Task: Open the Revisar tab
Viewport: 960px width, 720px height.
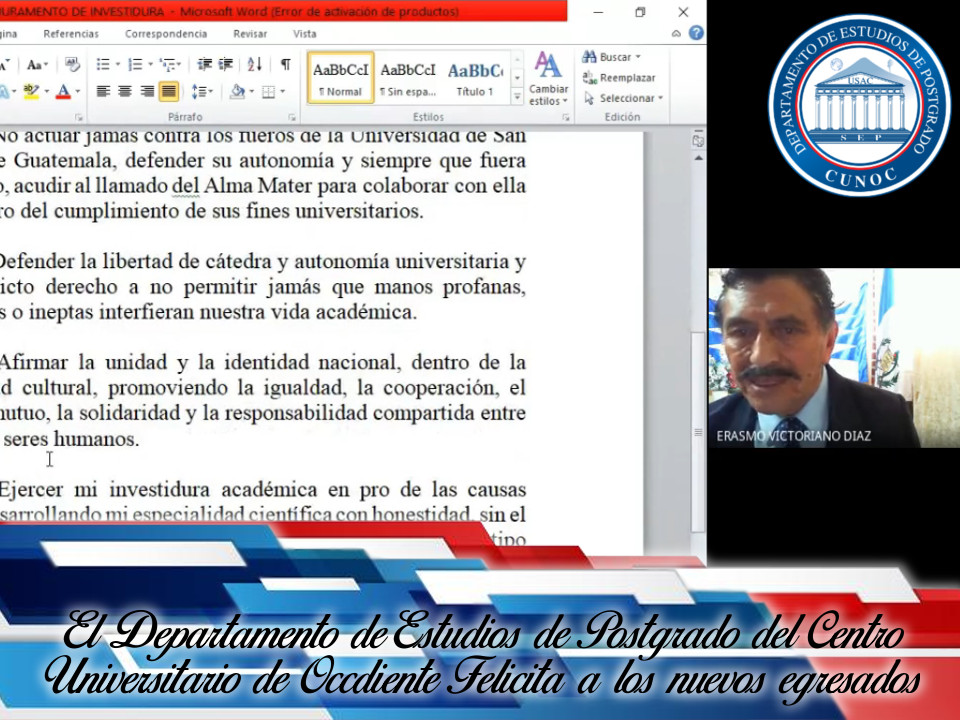Action: click(250, 34)
